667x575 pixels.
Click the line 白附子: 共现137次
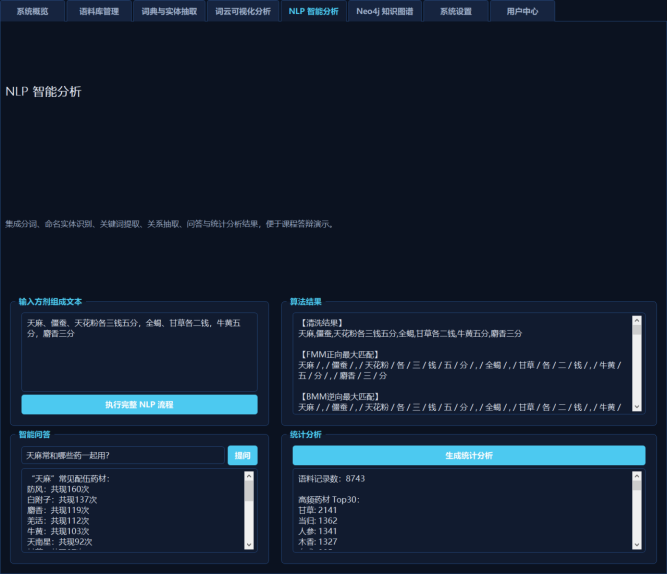[62, 500]
